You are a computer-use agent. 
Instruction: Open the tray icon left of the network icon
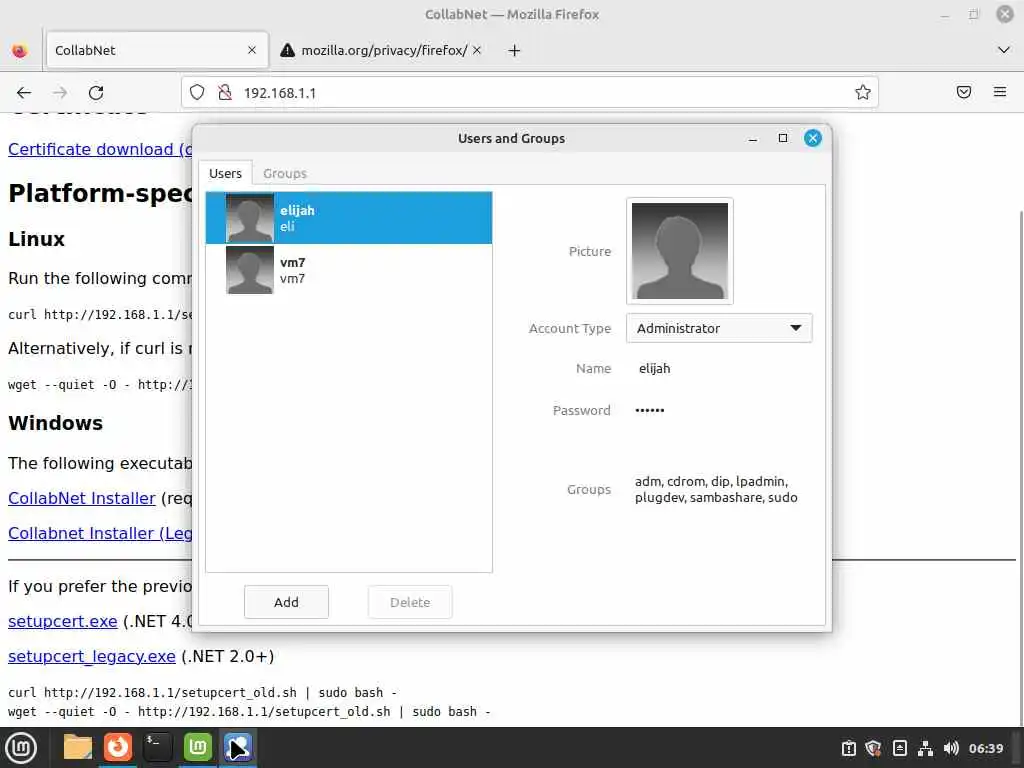click(899, 748)
